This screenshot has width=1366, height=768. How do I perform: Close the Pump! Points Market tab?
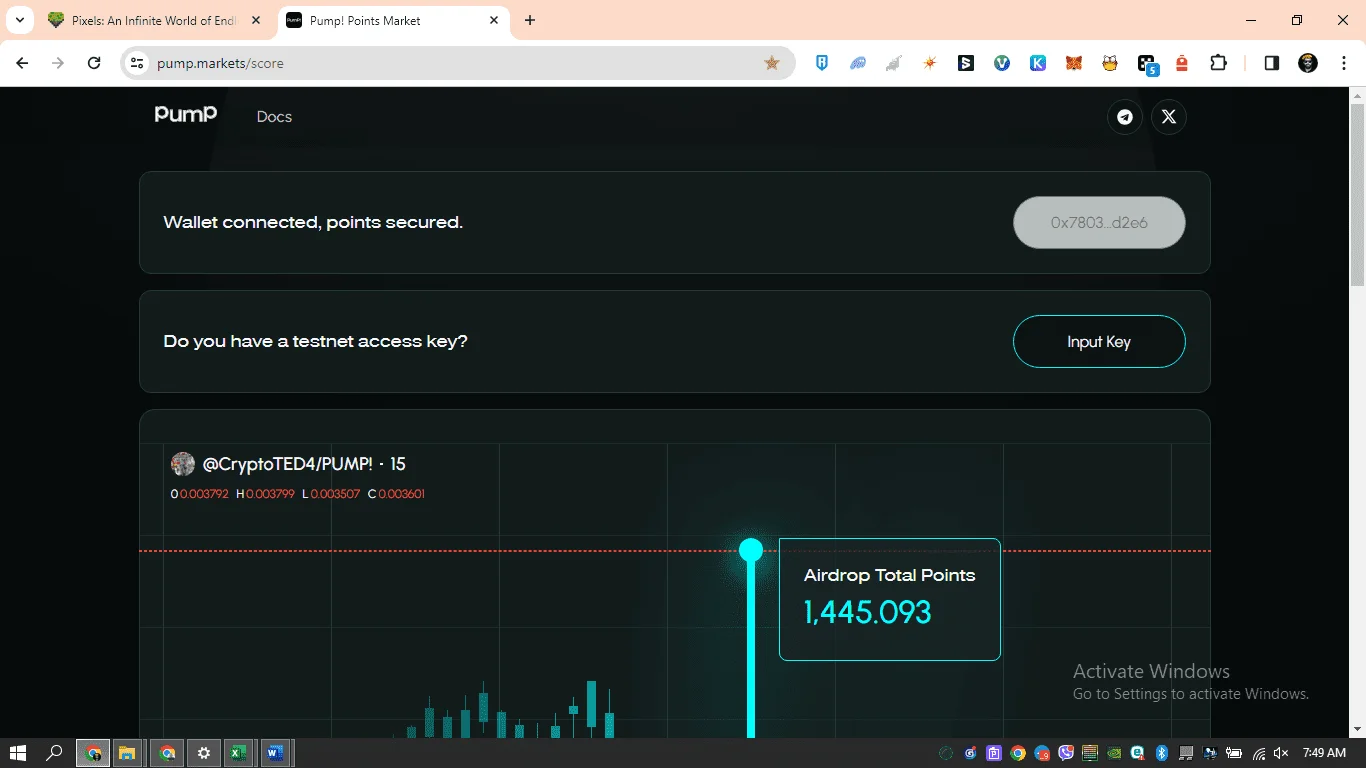[x=494, y=20]
